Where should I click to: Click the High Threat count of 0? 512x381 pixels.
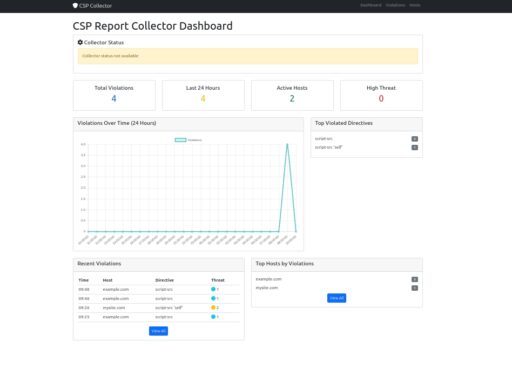(x=381, y=98)
